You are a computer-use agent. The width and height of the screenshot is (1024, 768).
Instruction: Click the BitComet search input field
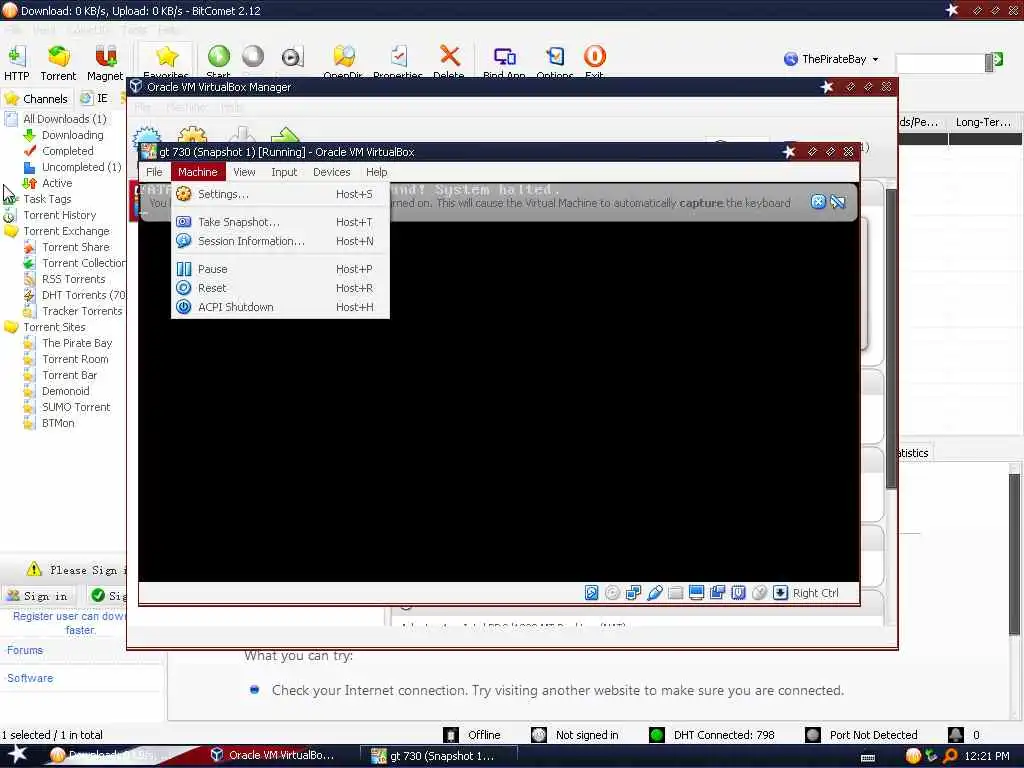[x=940, y=63]
